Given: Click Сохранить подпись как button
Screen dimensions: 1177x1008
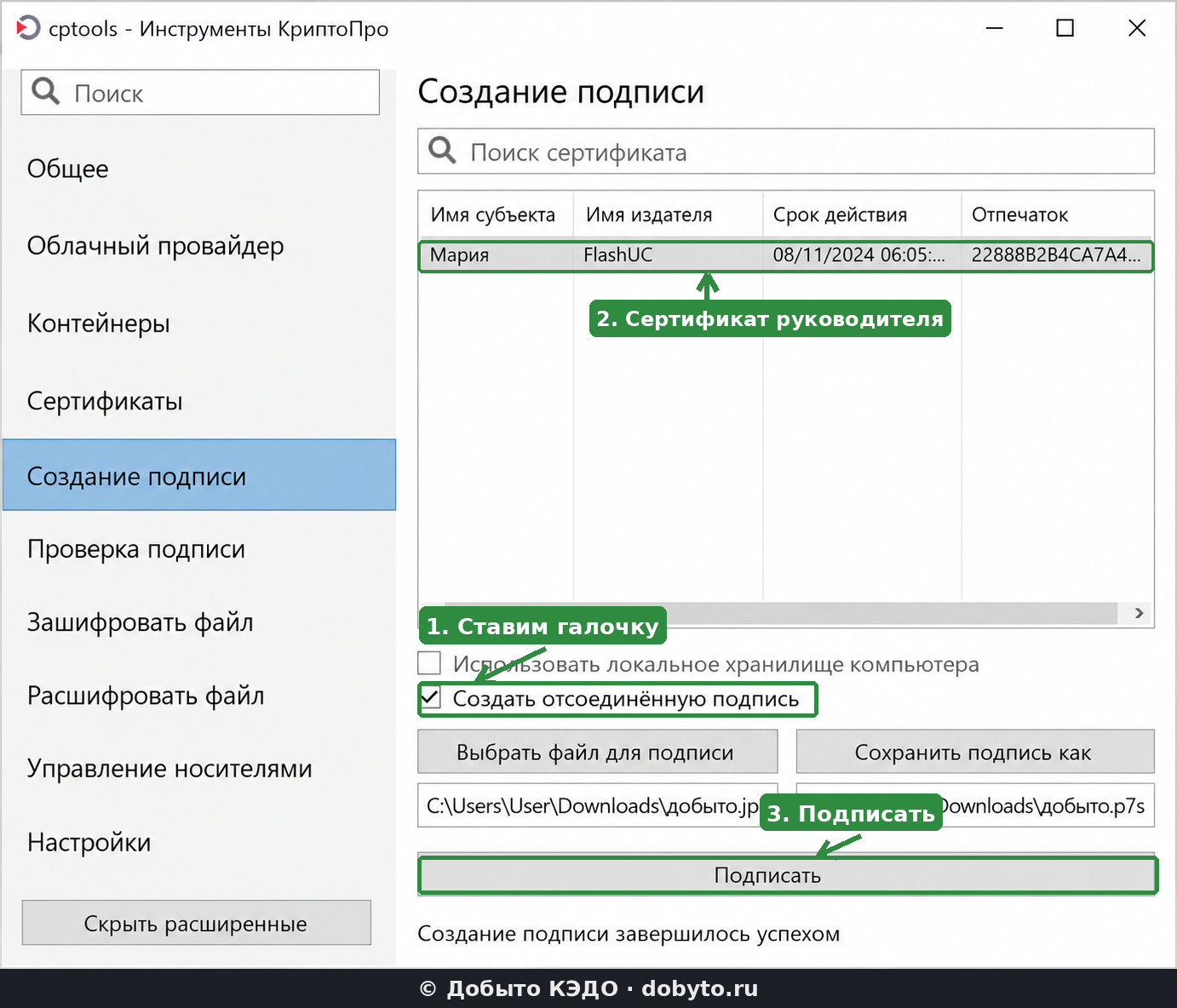Looking at the screenshot, I should click(975, 752).
